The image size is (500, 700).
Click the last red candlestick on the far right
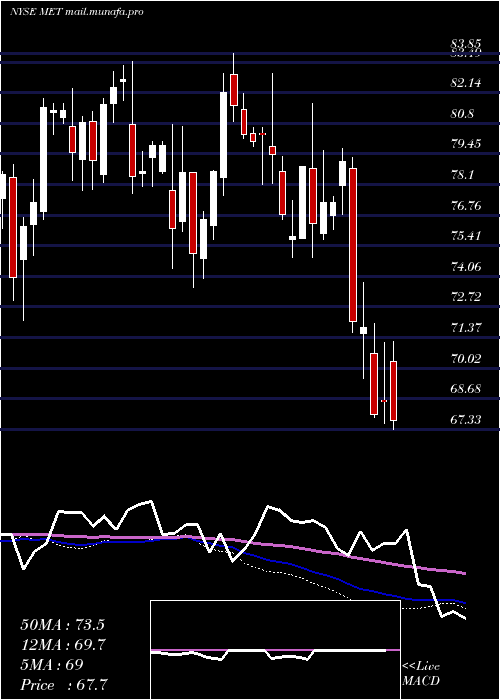pyautogui.click(x=393, y=391)
